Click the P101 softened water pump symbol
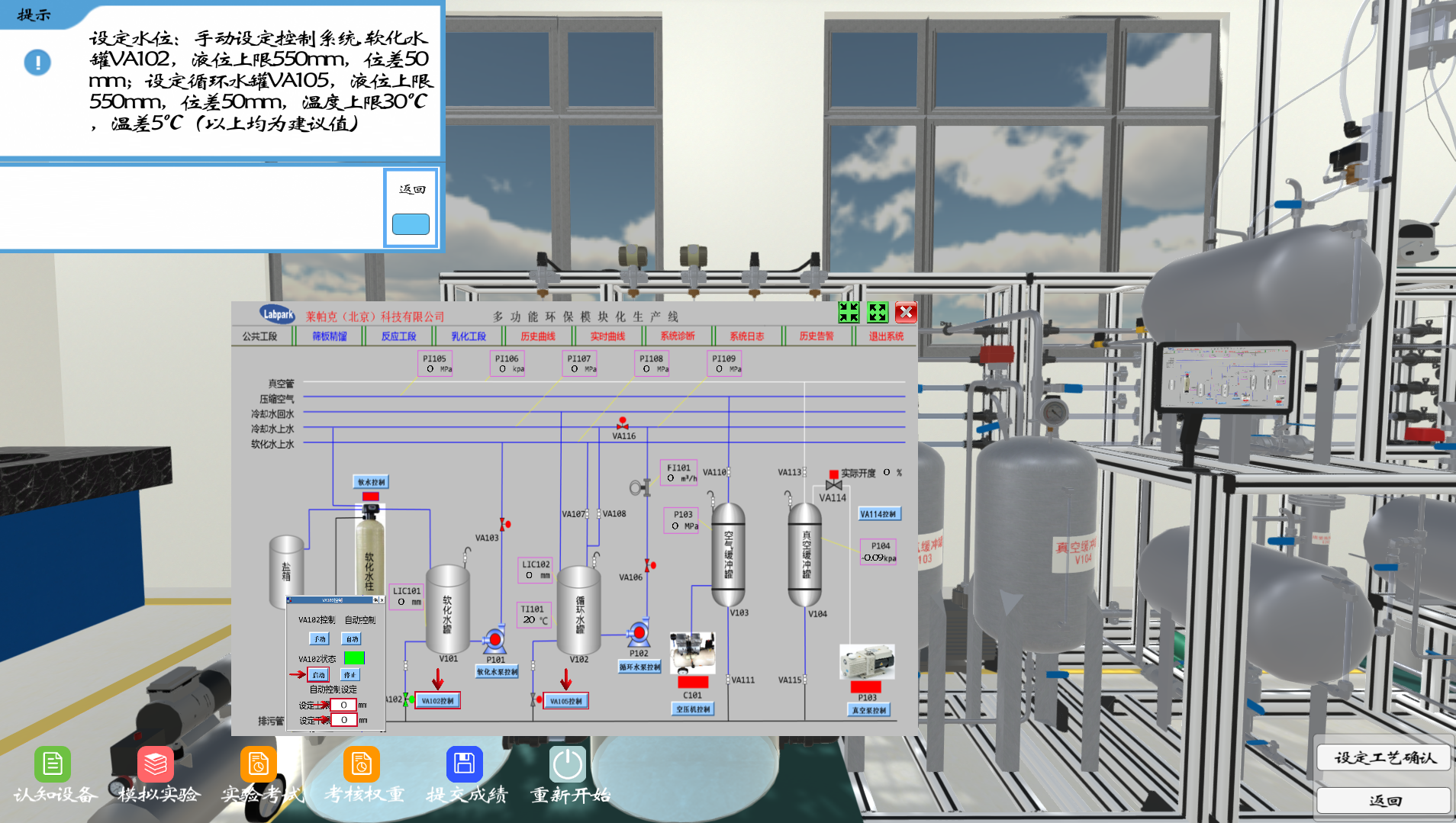The height and width of the screenshot is (823, 1456). [494, 638]
